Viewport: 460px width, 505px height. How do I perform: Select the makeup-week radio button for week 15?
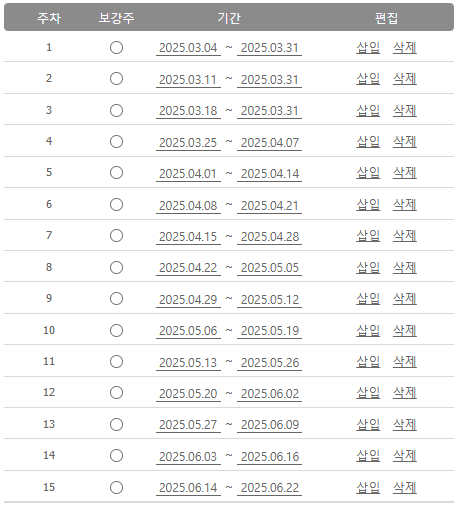116,487
